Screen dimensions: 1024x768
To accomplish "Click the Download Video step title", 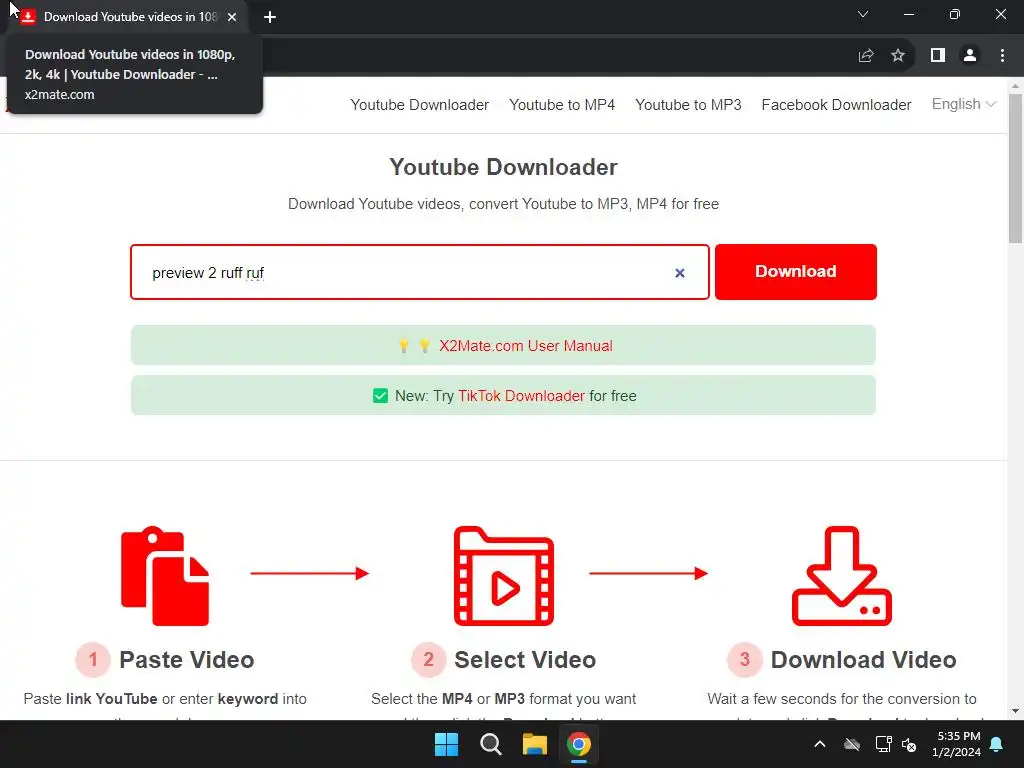I will pos(863,660).
